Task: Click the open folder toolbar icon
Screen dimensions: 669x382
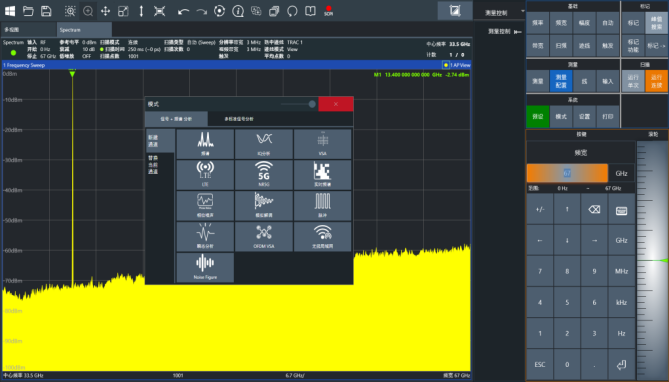Action: (x=28, y=11)
